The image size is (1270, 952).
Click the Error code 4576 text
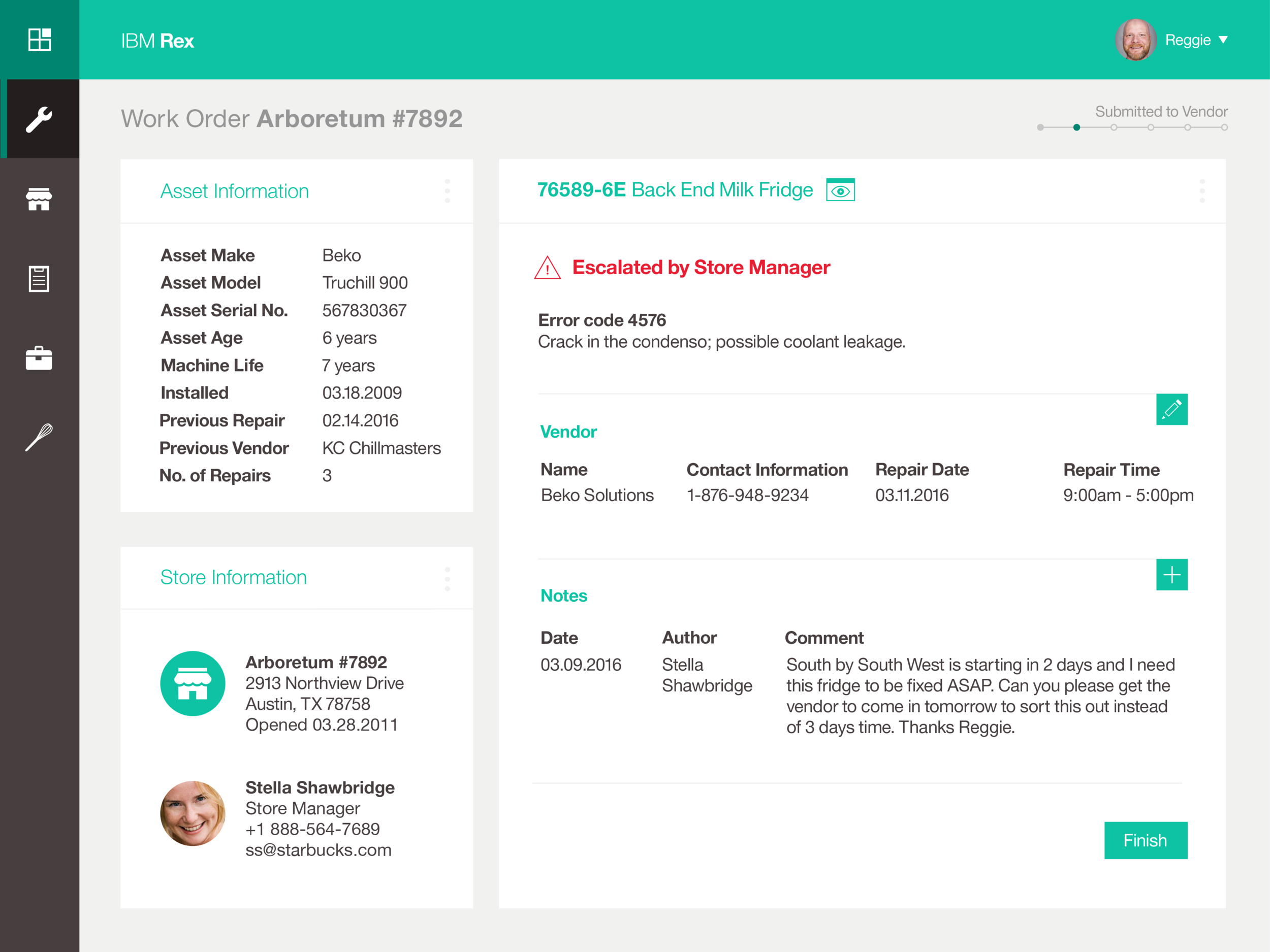point(602,320)
